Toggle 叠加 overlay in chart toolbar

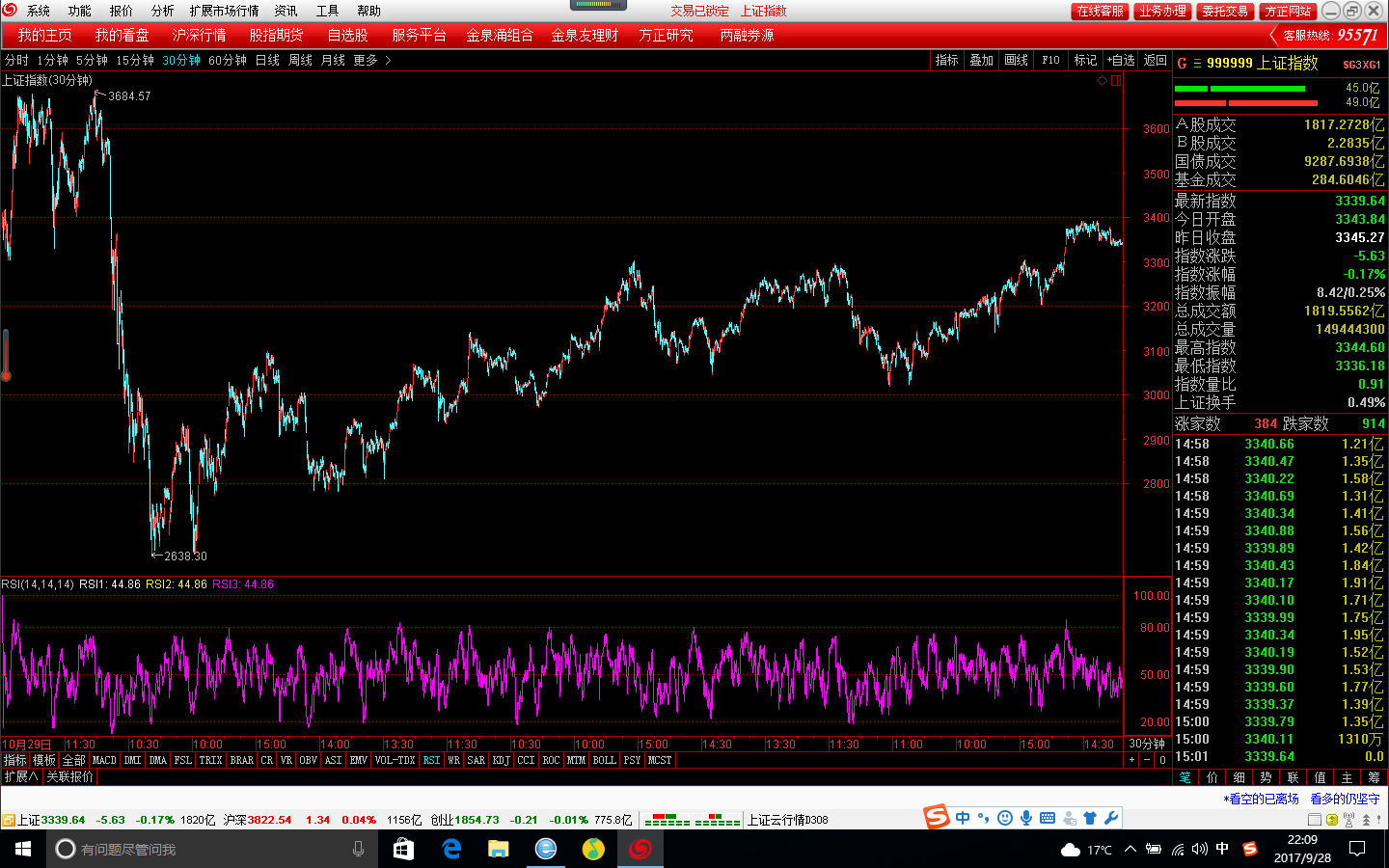pos(982,60)
